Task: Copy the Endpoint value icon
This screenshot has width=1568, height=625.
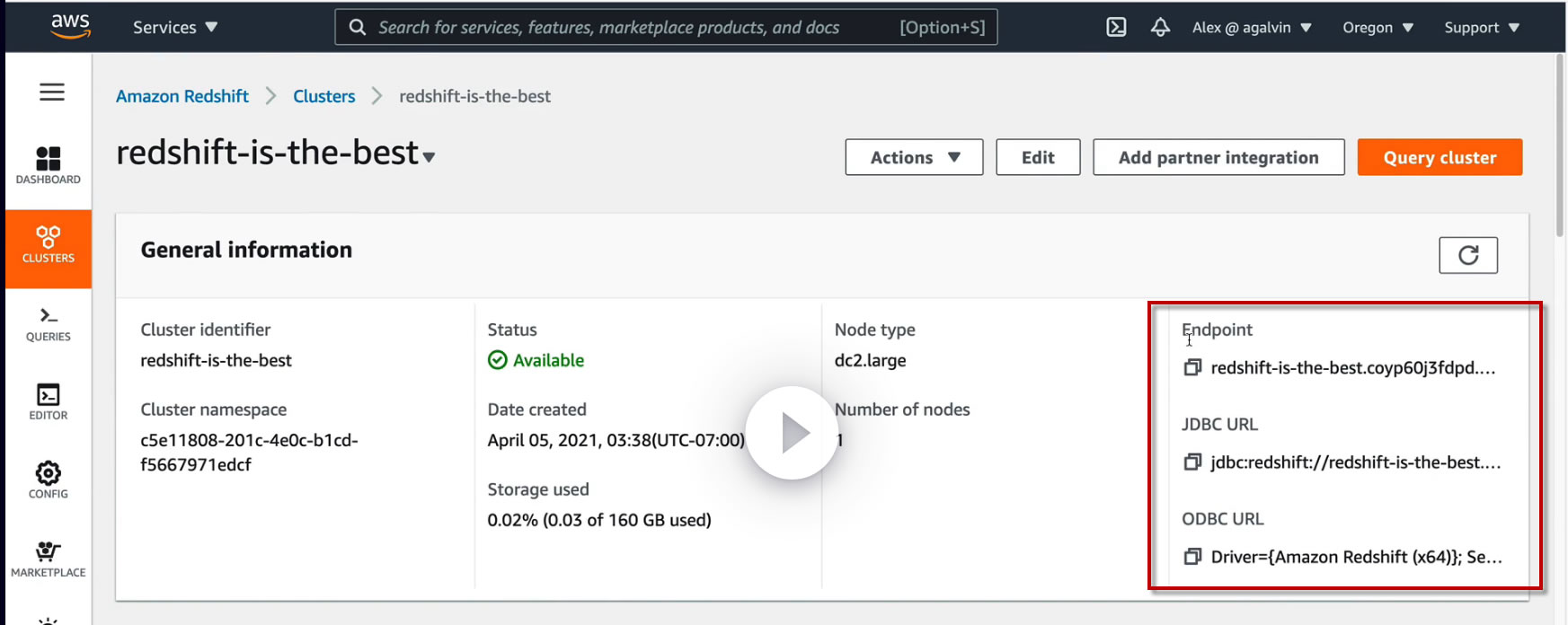Action: point(1192,367)
